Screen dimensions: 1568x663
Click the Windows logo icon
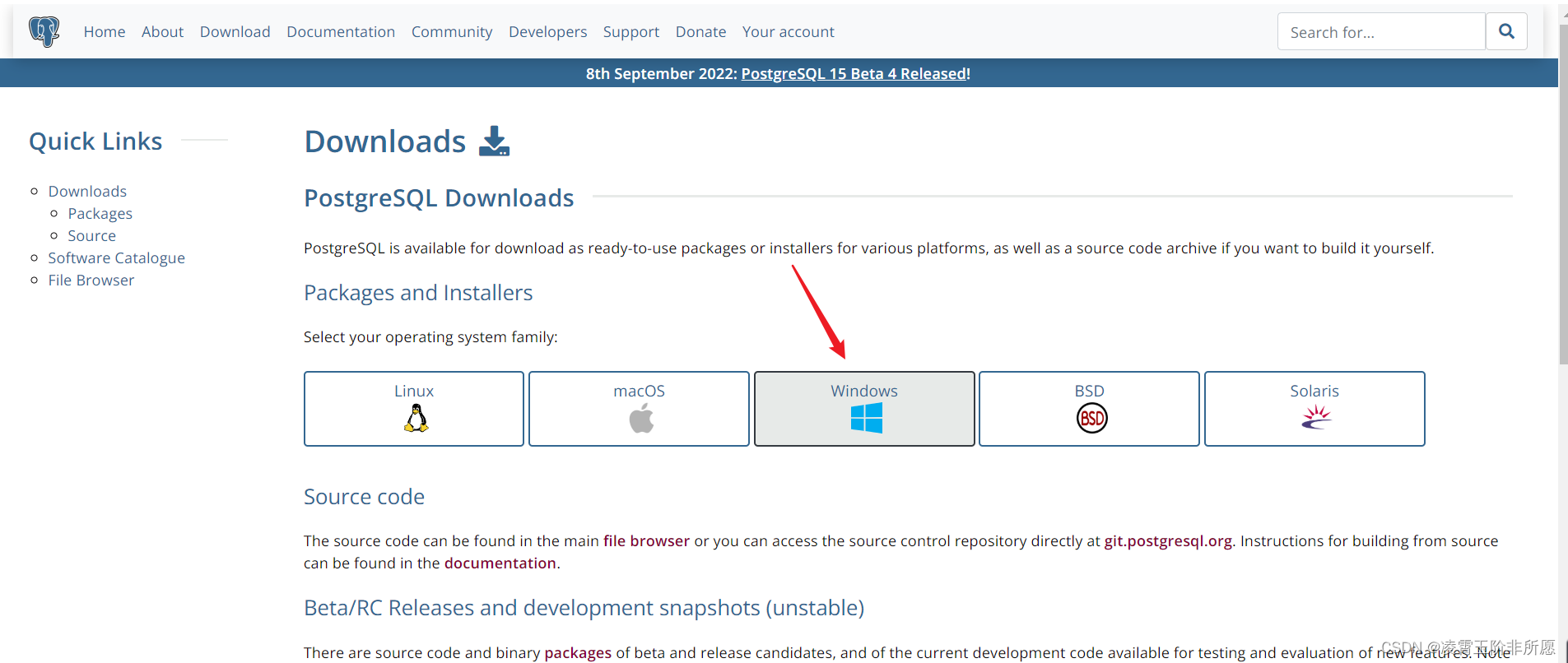tap(867, 418)
